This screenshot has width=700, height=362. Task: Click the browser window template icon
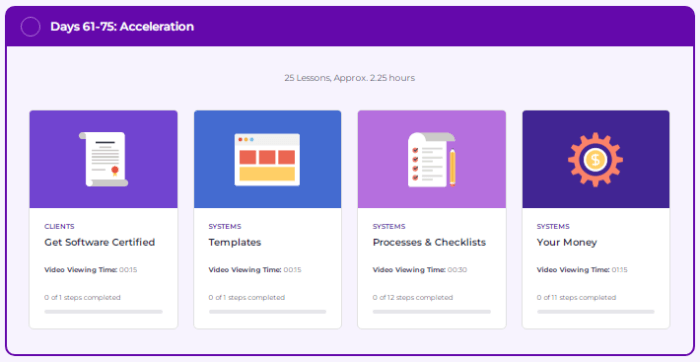coord(267,159)
